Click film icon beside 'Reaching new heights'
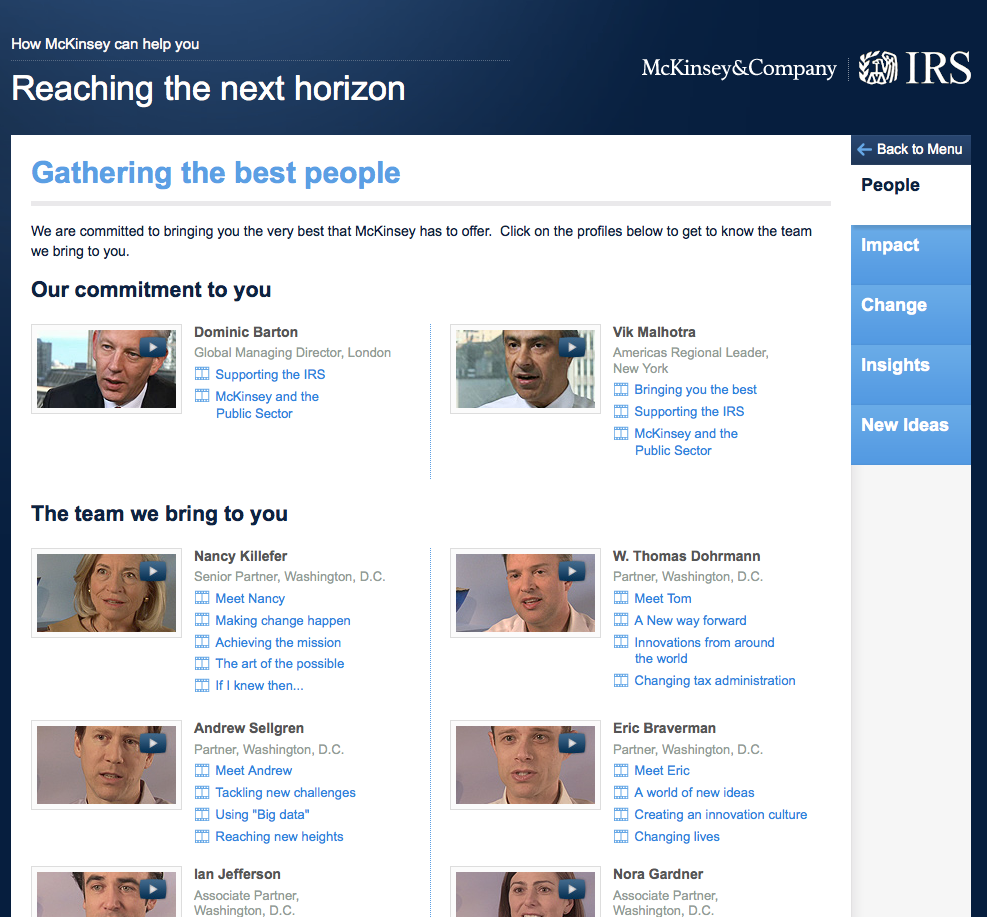Image resolution: width=987 pixels, height=917 pixels. pos(202,836)
